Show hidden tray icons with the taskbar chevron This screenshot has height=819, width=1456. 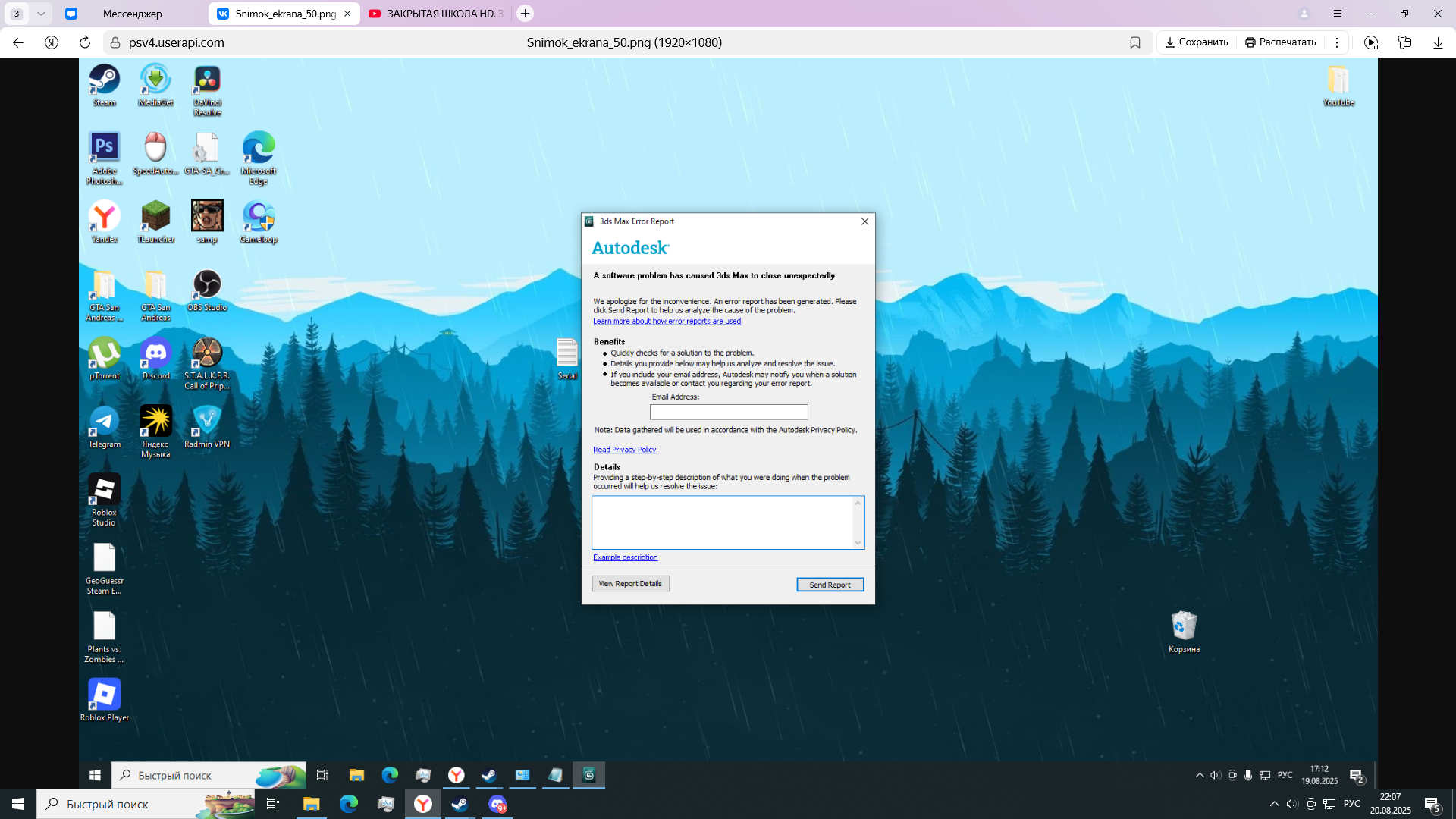click(x=1274, y=804)
